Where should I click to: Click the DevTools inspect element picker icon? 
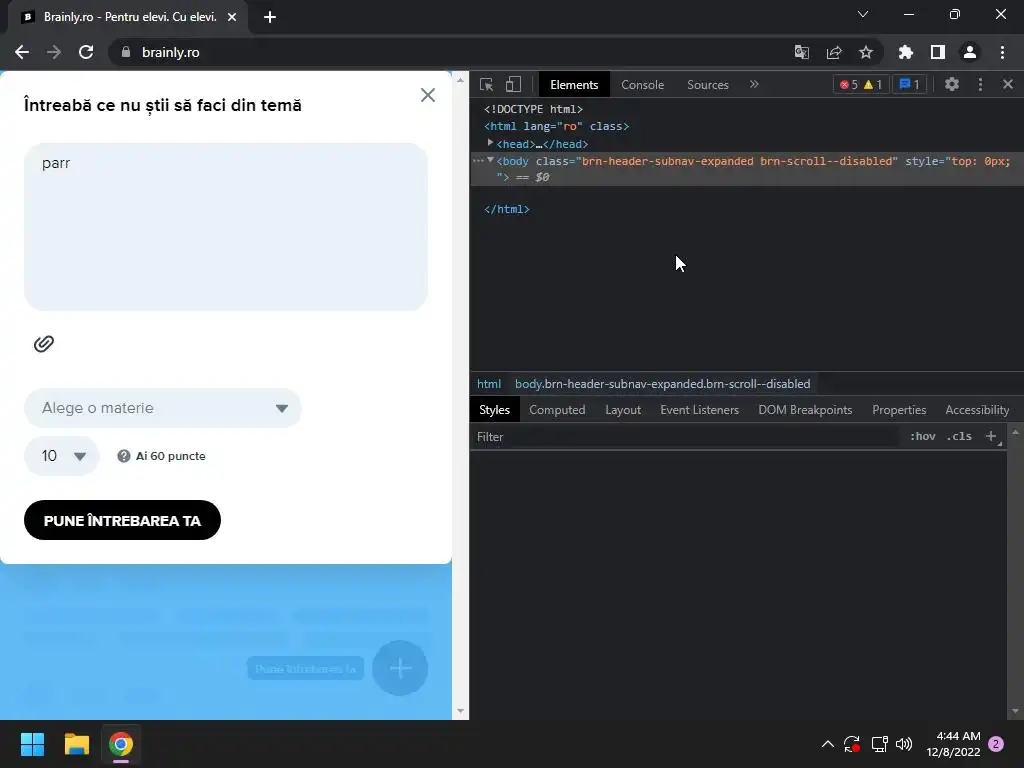pos(486,84)
